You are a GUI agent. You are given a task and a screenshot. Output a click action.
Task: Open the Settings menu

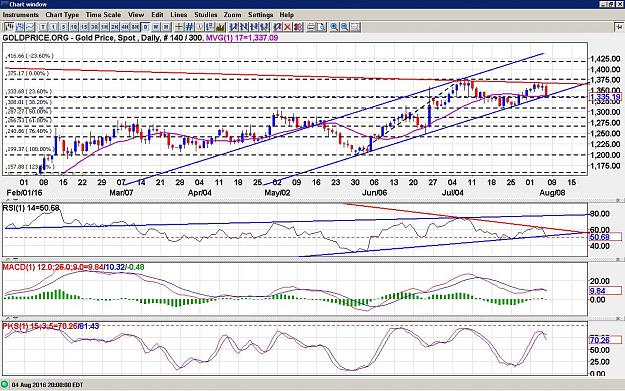click(x=261, y=15)
